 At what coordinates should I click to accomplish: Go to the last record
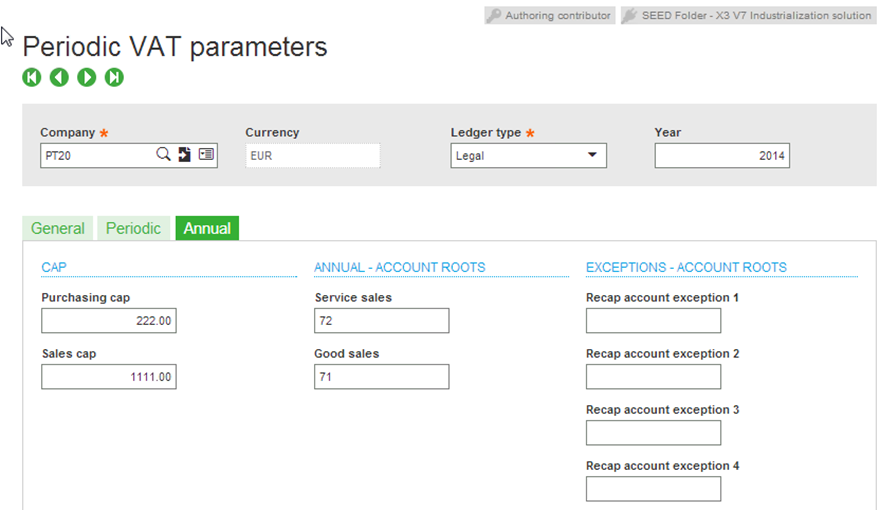(x=114, y=77)
